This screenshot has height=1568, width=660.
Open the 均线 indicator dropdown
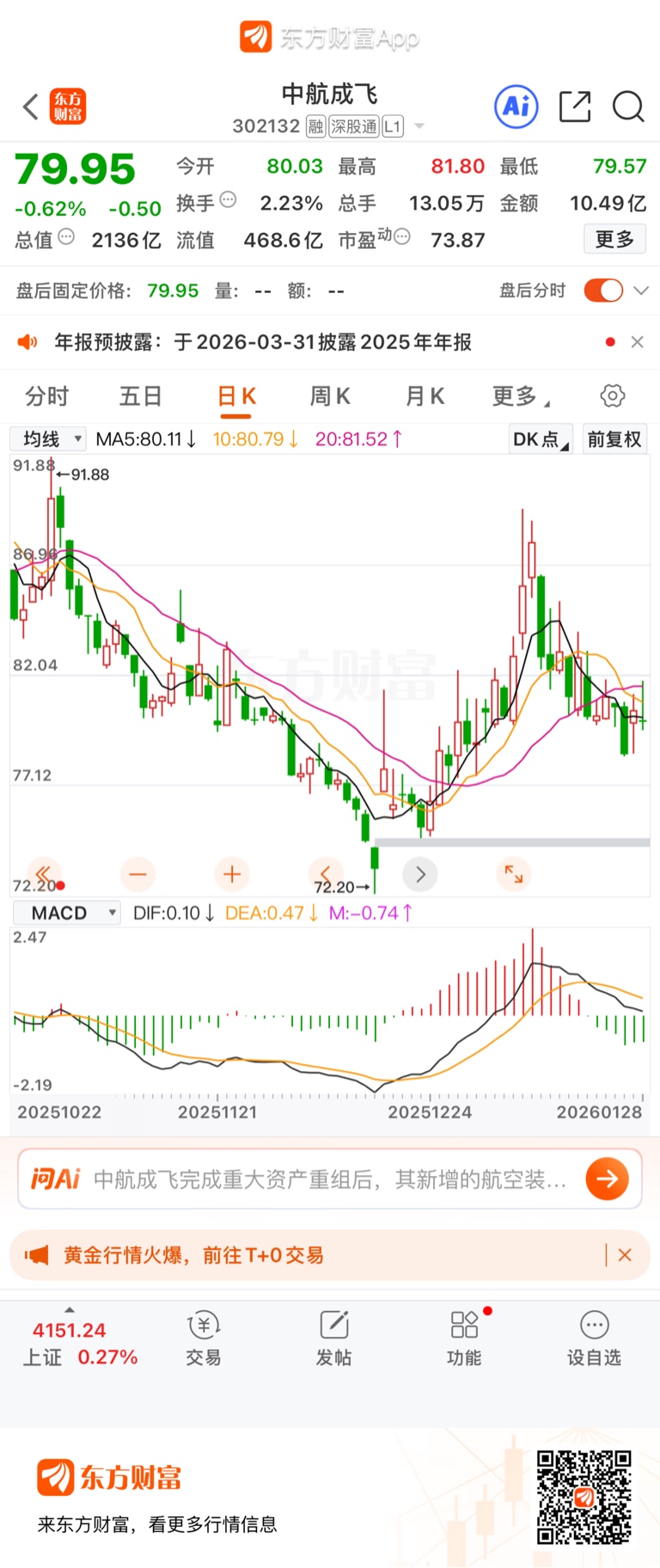[x=48, y=439]
